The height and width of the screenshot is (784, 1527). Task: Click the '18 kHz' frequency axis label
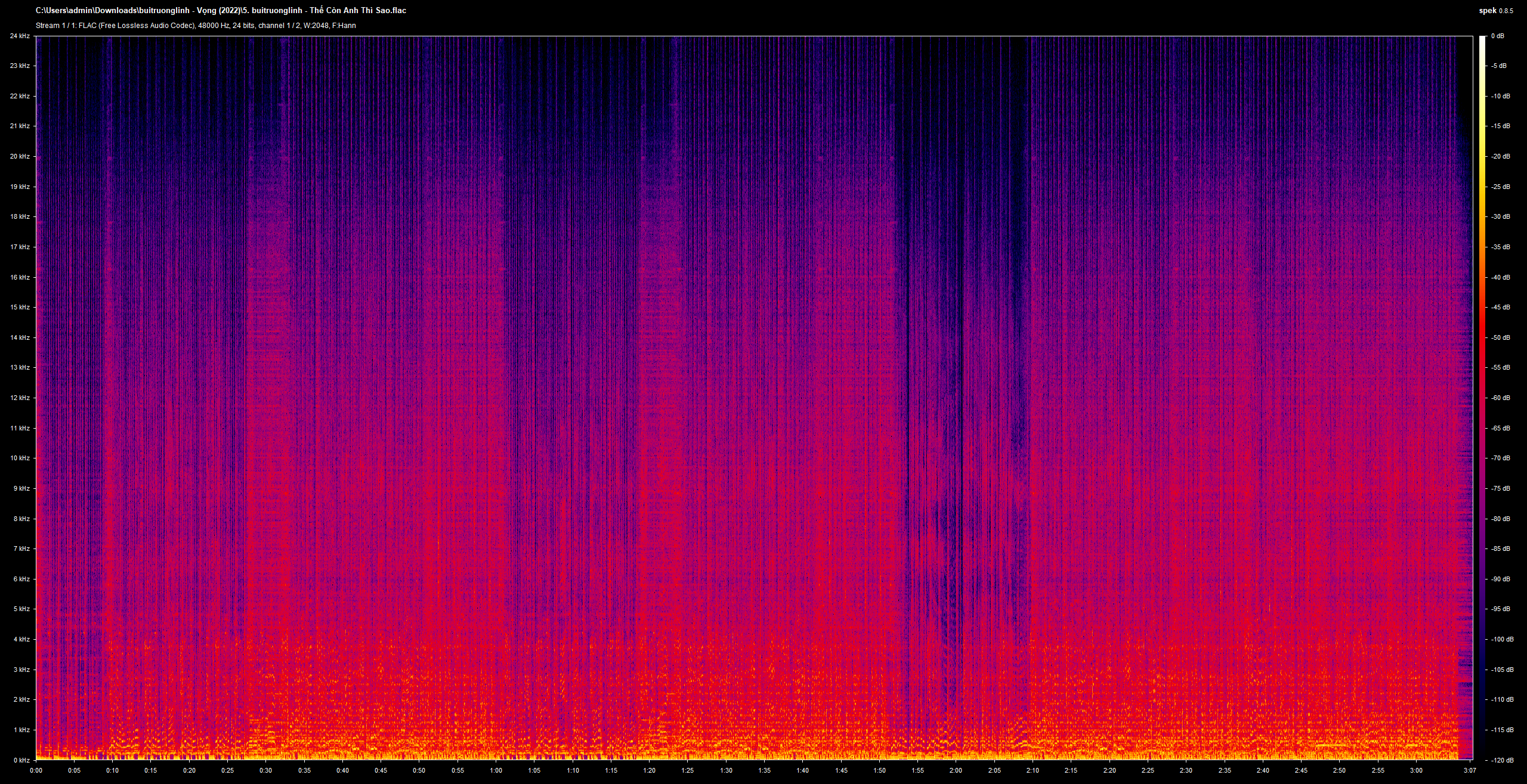coord(20,216)
